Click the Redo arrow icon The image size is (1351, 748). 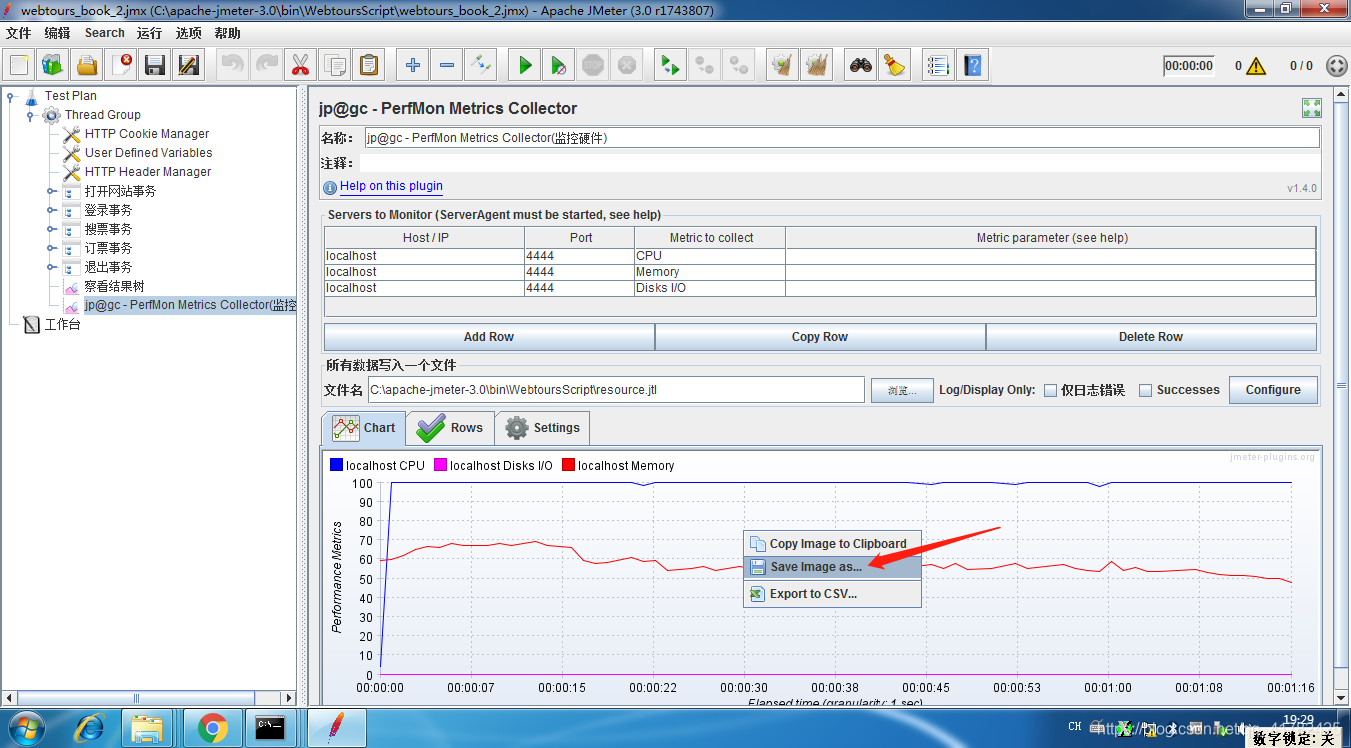coord(267,66)
